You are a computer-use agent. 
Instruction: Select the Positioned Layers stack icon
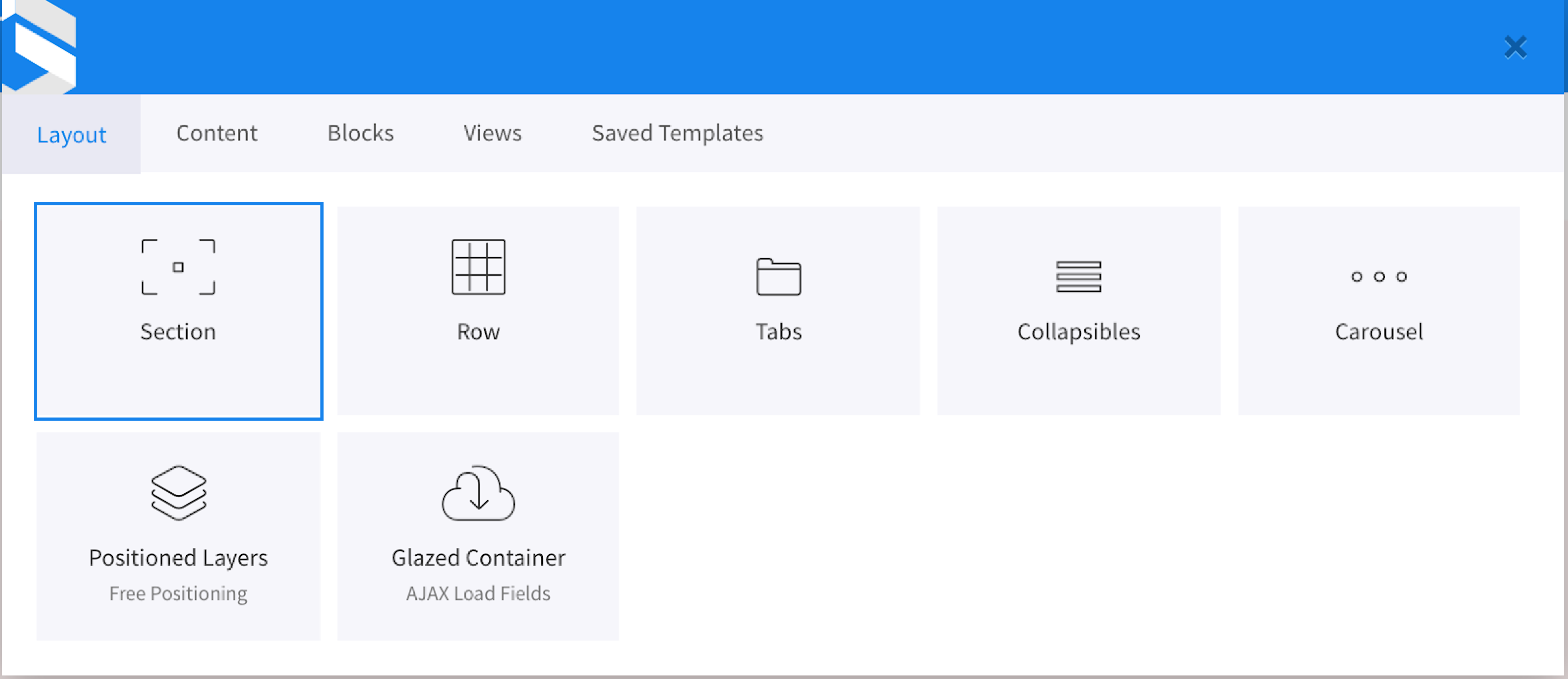pos(178,493)
